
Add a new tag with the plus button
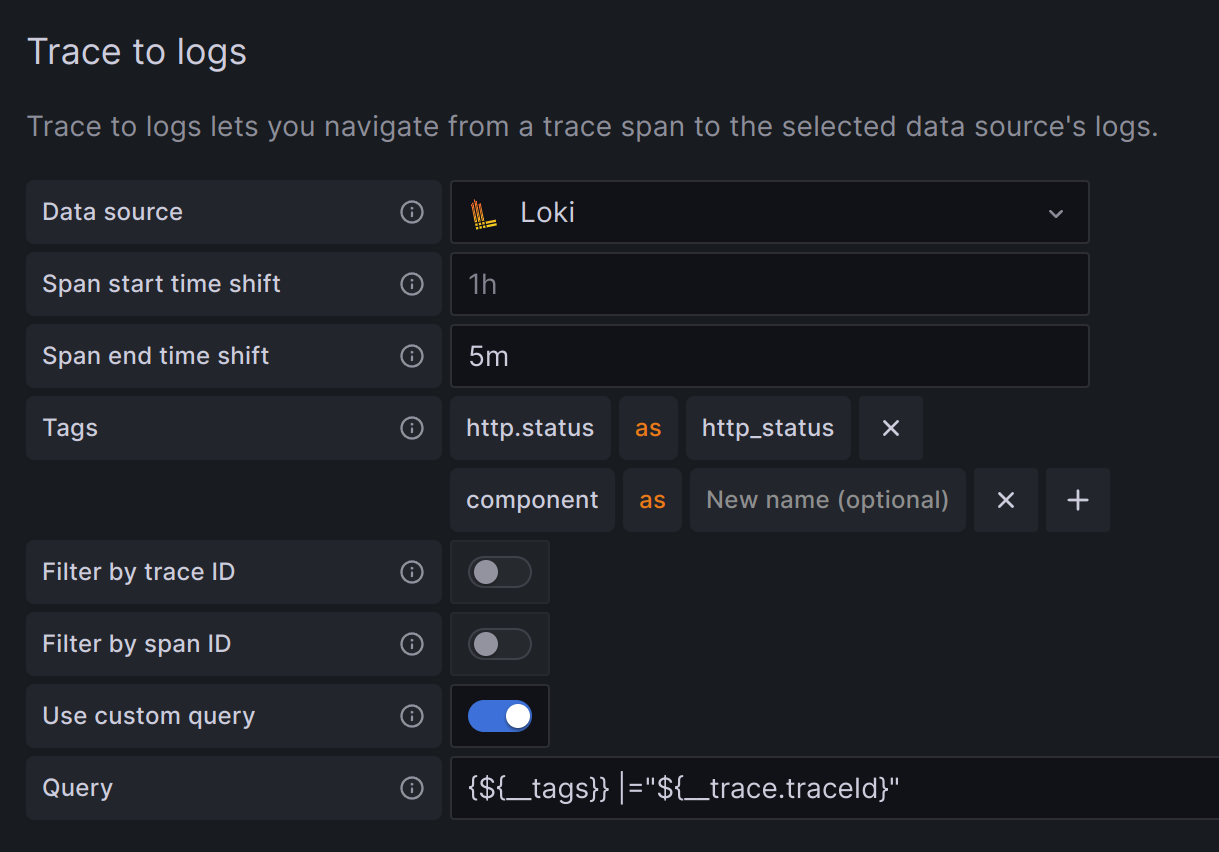[1077, 500]
